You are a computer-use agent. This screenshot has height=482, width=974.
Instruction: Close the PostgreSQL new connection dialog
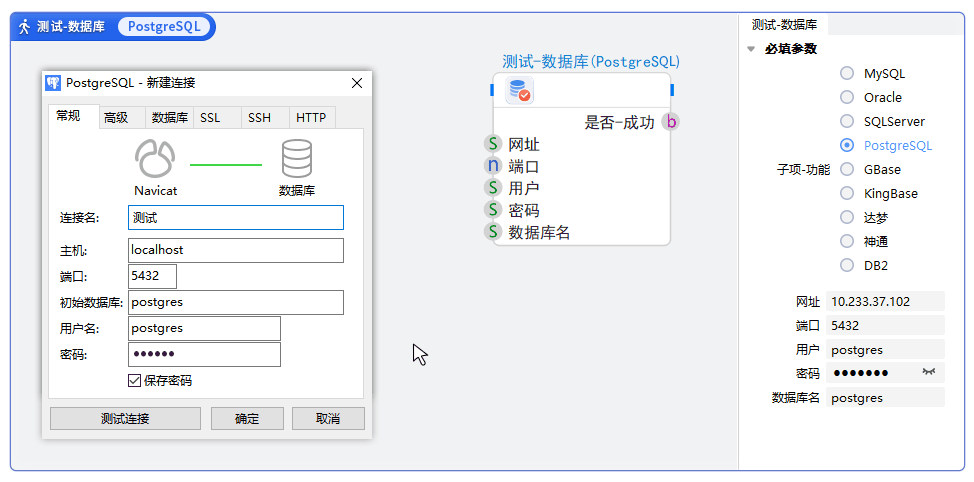[x=357, y=83]
